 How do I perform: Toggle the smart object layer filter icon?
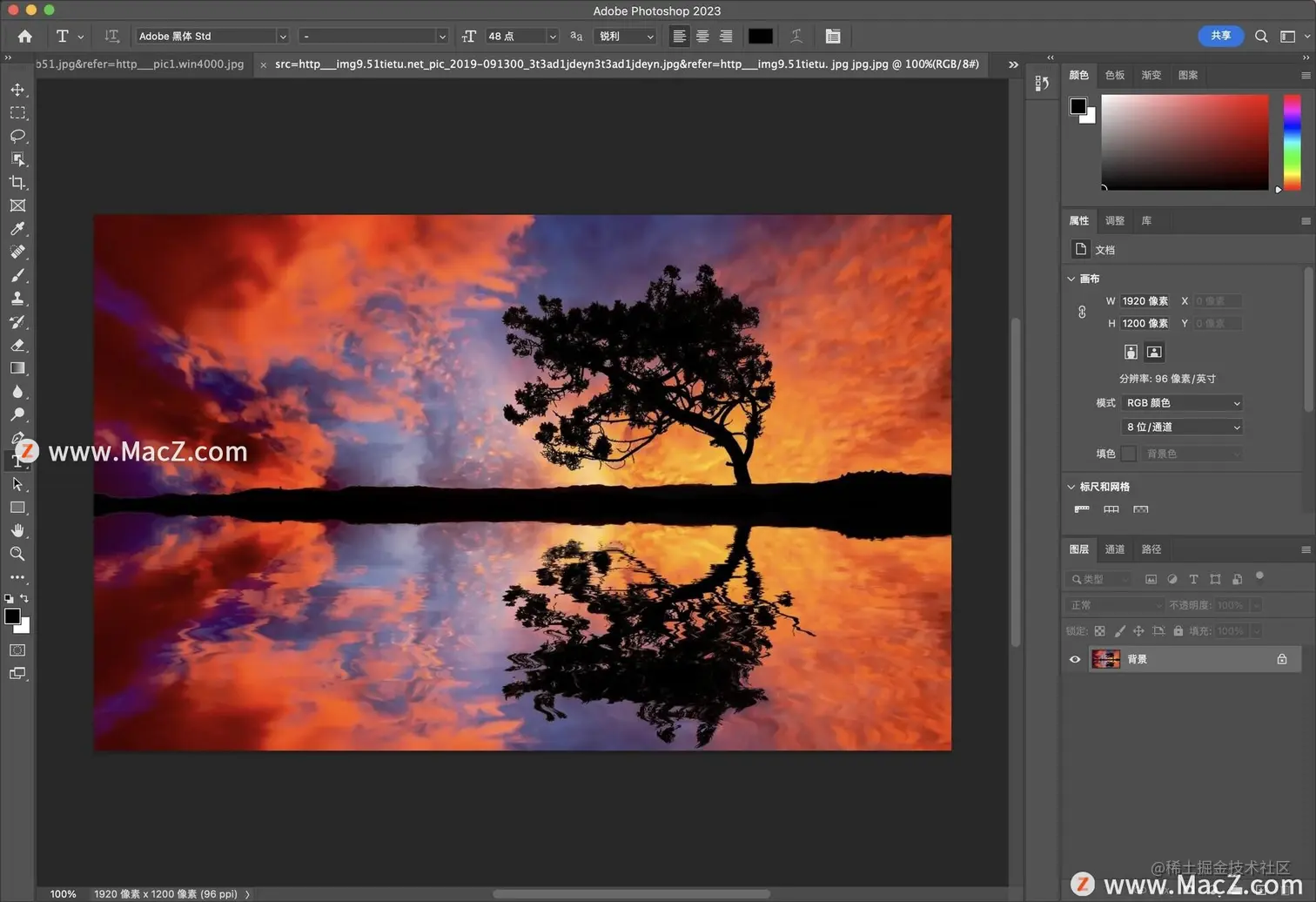(1237, 579)
